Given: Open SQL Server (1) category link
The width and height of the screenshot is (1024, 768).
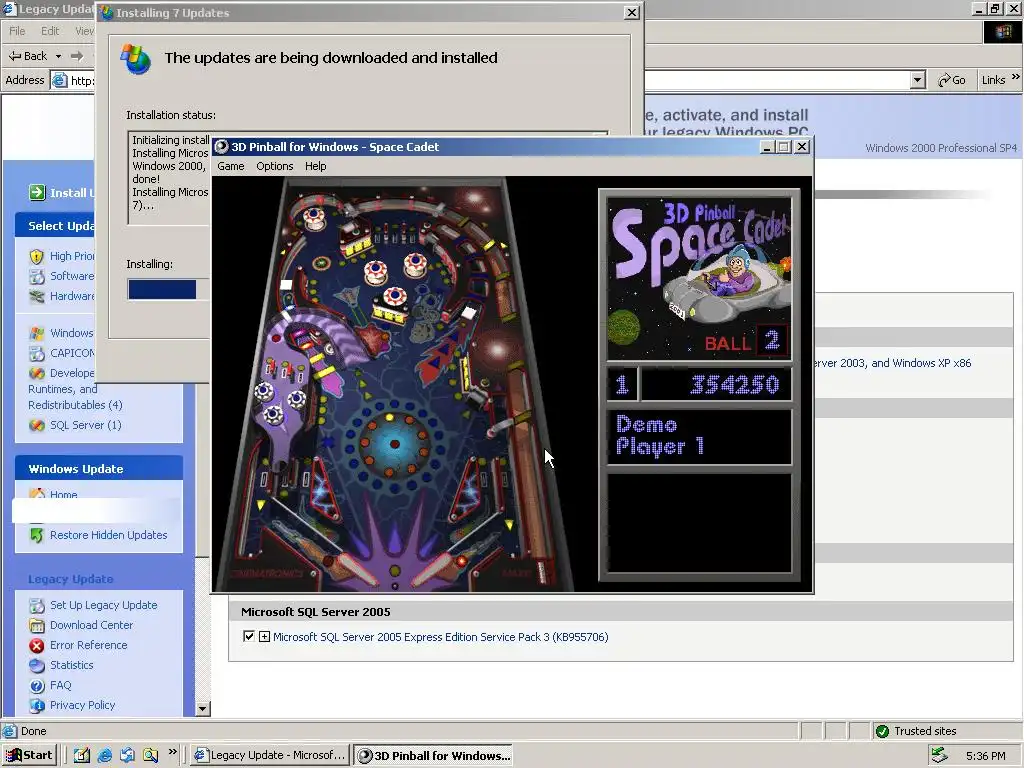Looking at the screenshot, I should [x=86, y=425].
